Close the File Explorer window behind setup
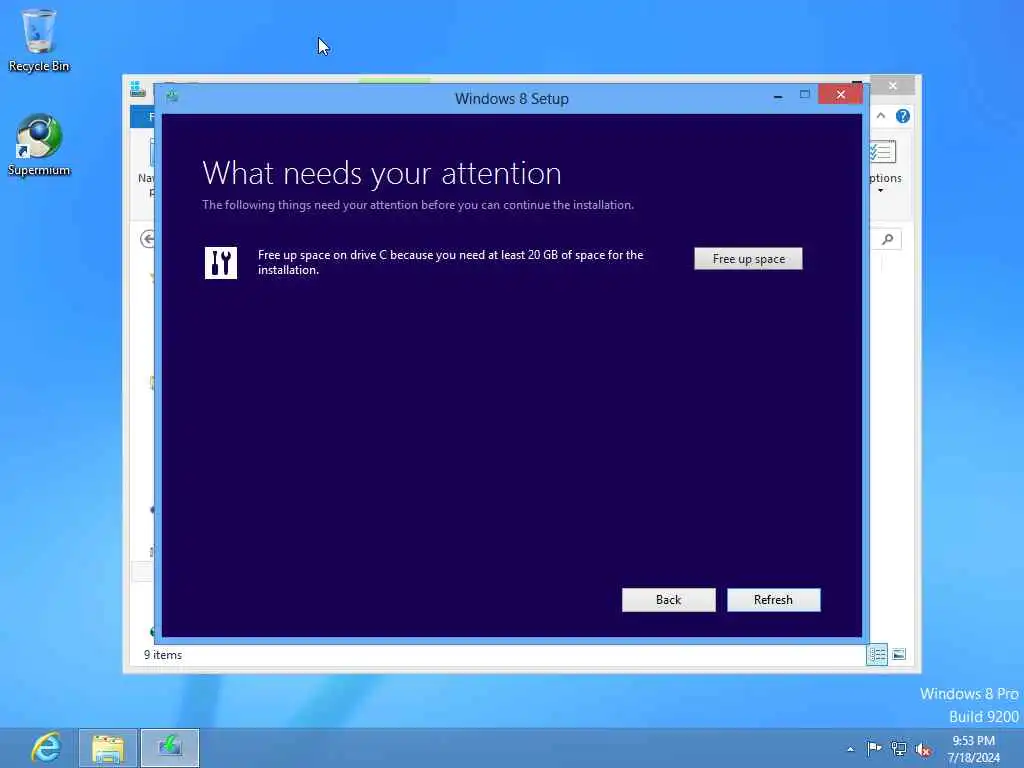 coord(893,86)
